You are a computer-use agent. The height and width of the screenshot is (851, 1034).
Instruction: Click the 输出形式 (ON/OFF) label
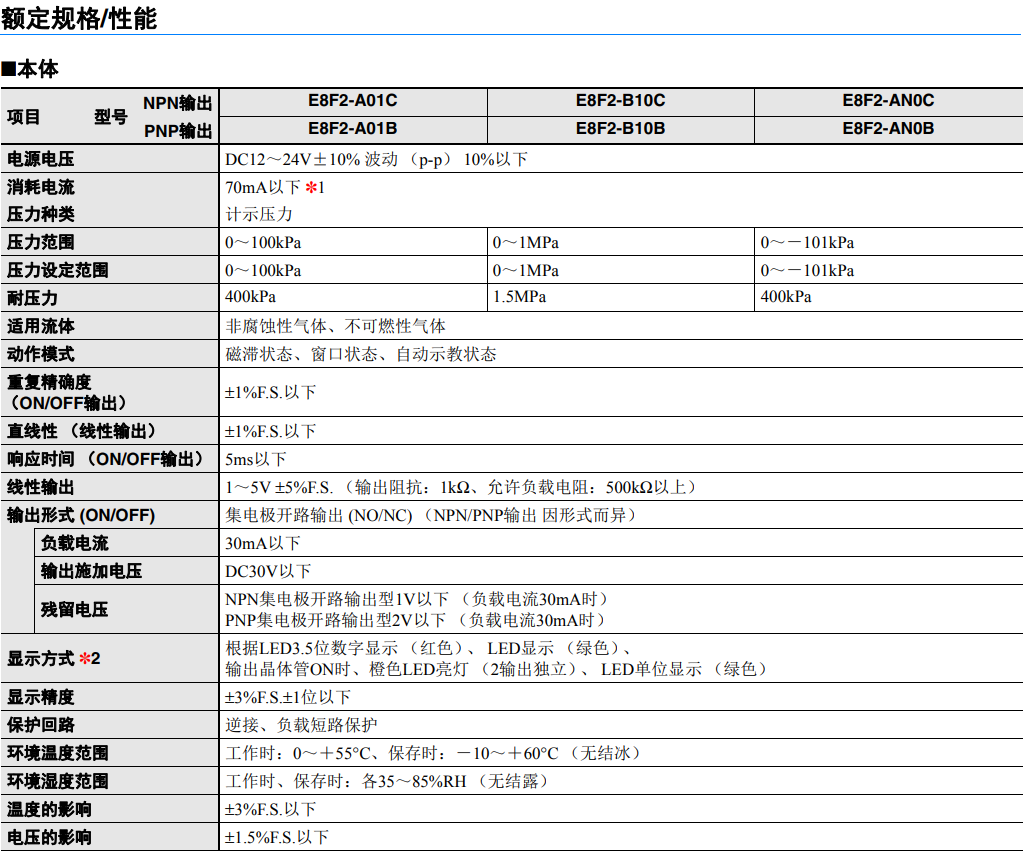pos(81,515)
